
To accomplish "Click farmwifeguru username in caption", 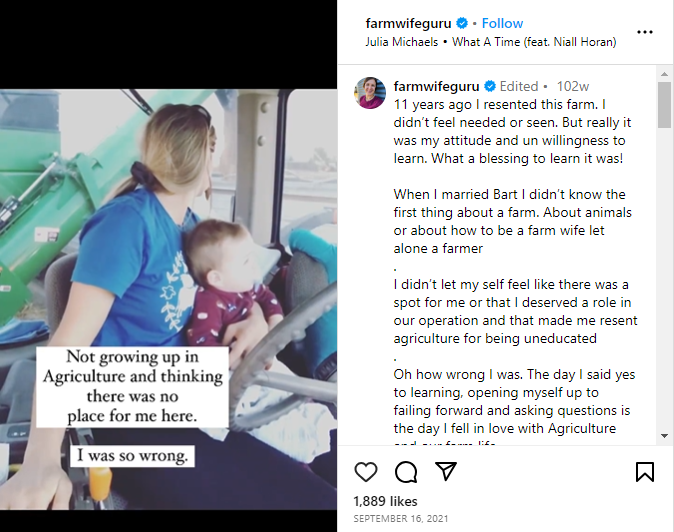I will (x=438, y=86).
